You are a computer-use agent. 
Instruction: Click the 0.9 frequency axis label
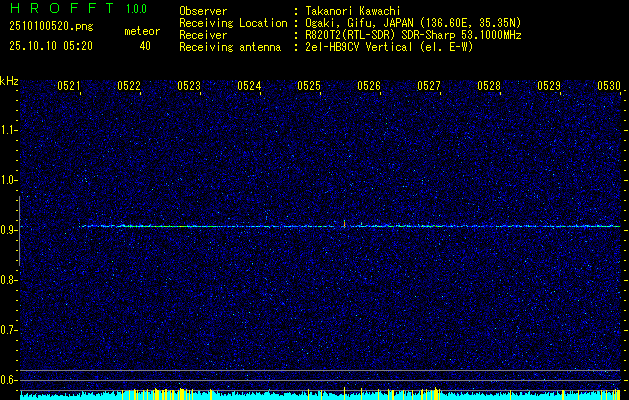pos(6,230)
